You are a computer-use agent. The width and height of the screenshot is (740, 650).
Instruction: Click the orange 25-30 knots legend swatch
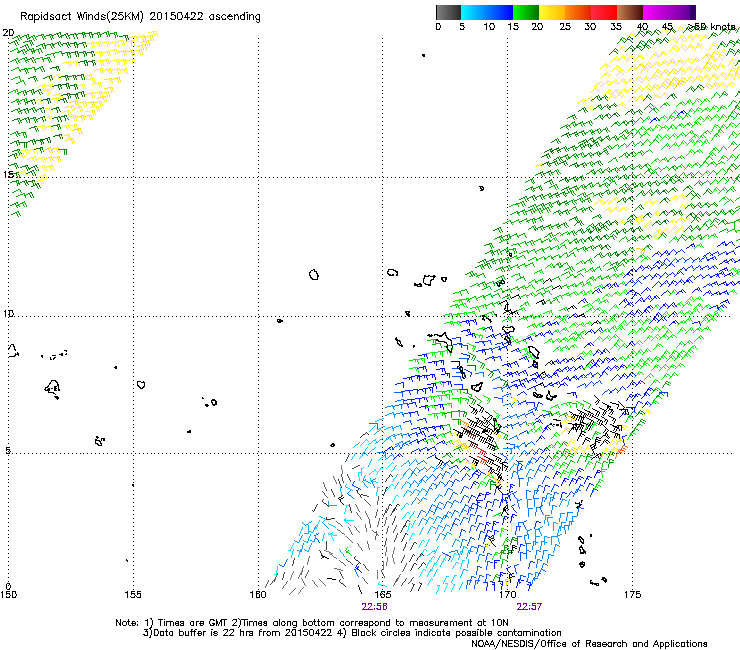(578, 12)
